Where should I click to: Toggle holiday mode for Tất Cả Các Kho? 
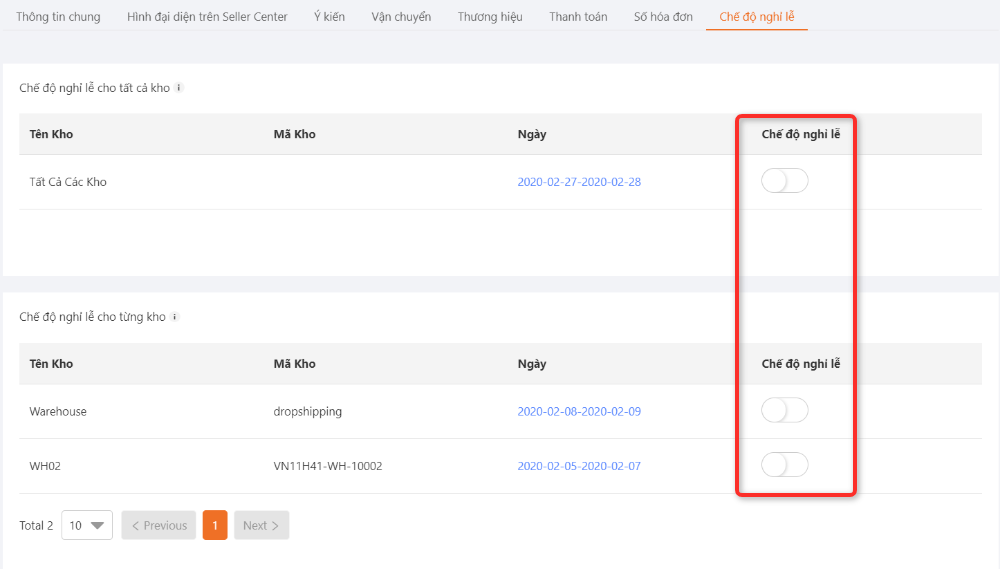784,182
